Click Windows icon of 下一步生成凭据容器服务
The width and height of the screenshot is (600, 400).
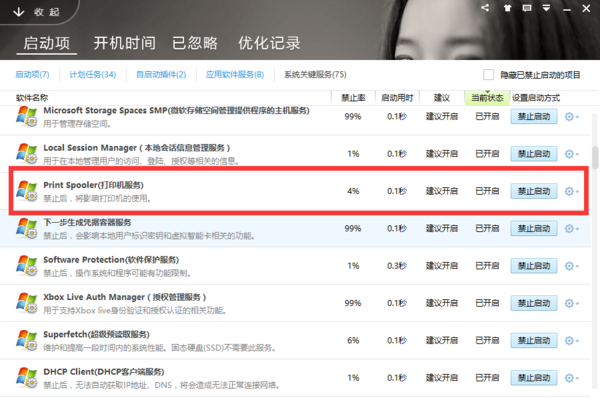[x=27, y=228]
